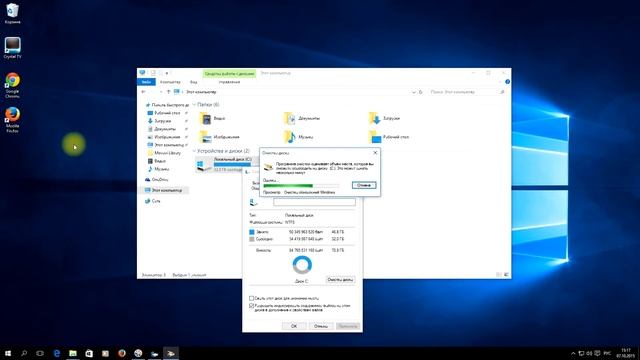Open the Музыка folder in Explorer
The height and width of the screenshot is (360, 640).
tap(299, 137)
